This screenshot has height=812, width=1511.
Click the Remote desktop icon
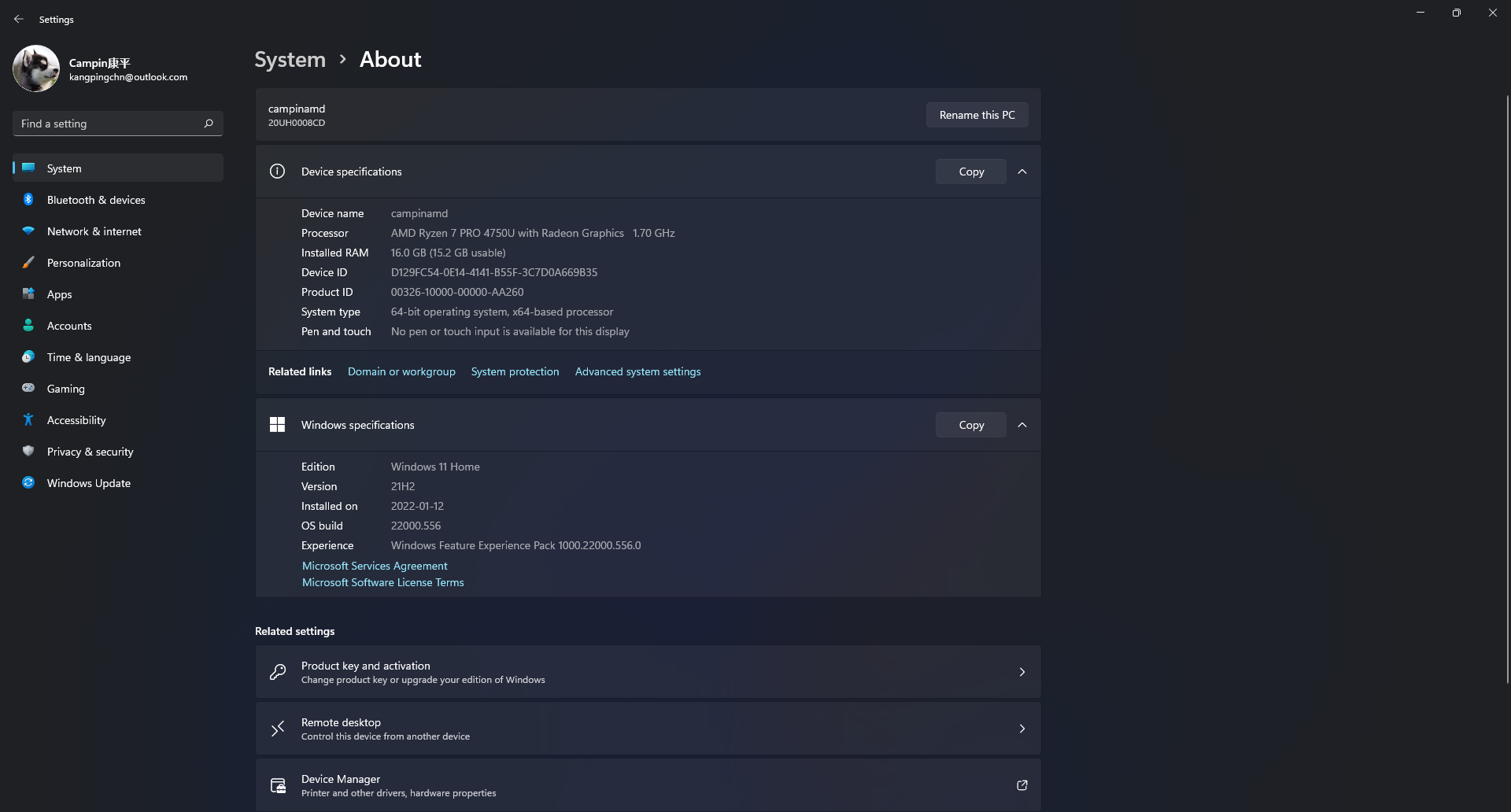tap(278, 729)
